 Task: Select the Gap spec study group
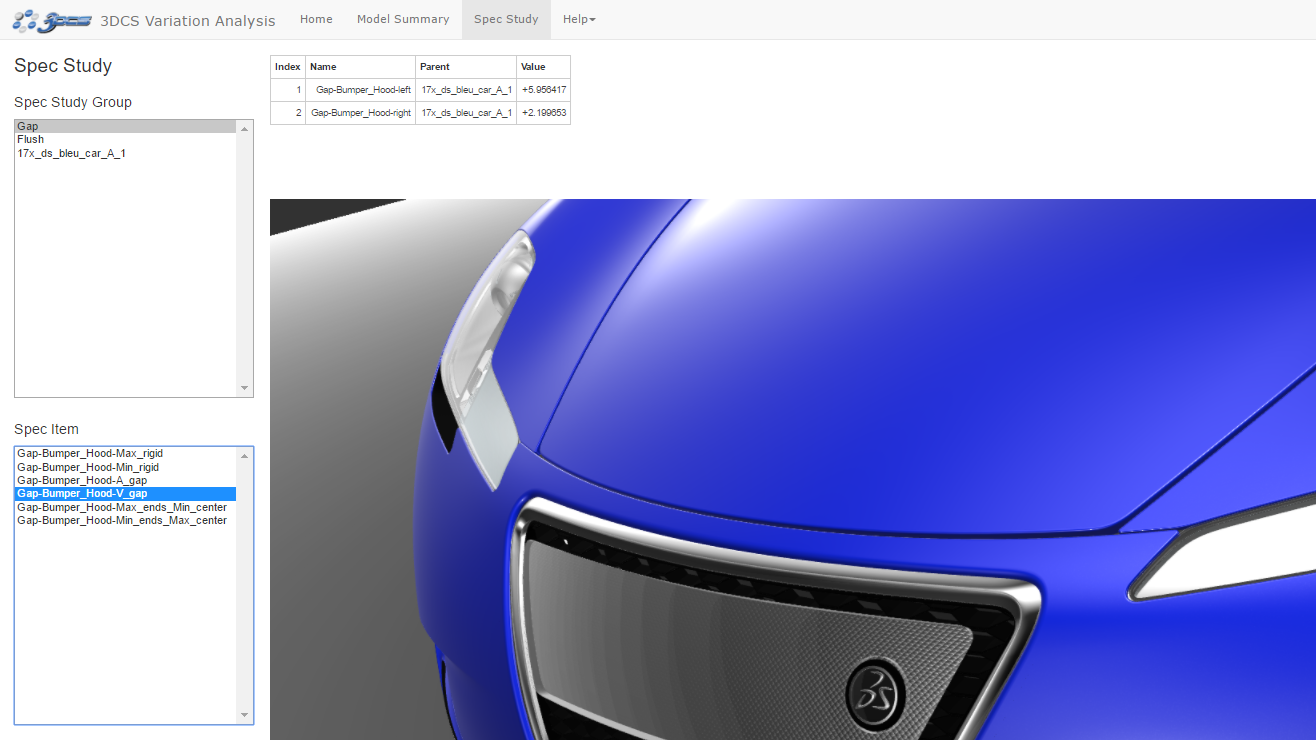tap(60, 126)
